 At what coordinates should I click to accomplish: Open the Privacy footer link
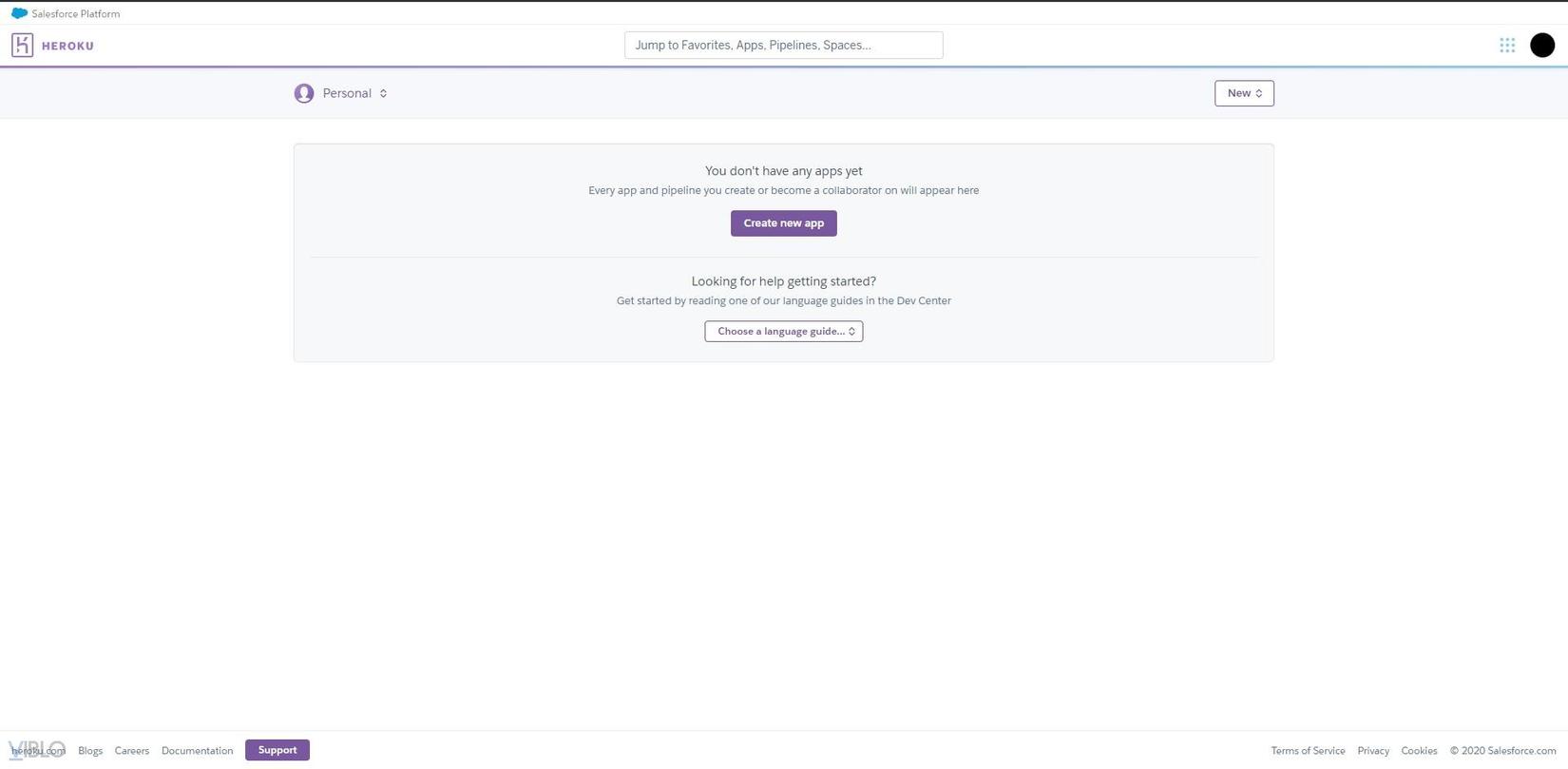(x=1373, y=751)
